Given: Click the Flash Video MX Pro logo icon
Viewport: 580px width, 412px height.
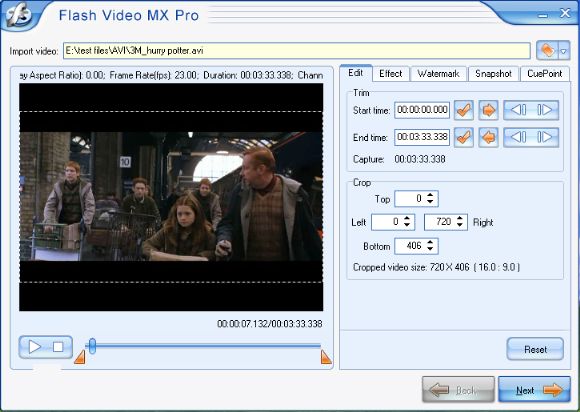Looking at the screenshot, I should pos(18,15).
